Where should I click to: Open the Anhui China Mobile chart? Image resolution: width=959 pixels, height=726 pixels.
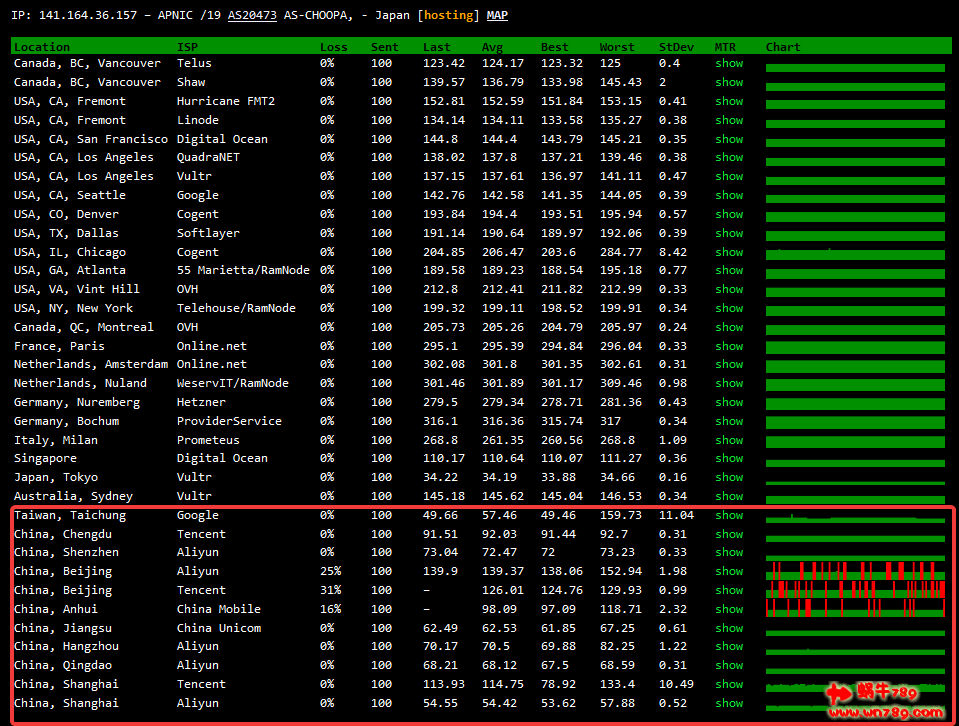855,609
